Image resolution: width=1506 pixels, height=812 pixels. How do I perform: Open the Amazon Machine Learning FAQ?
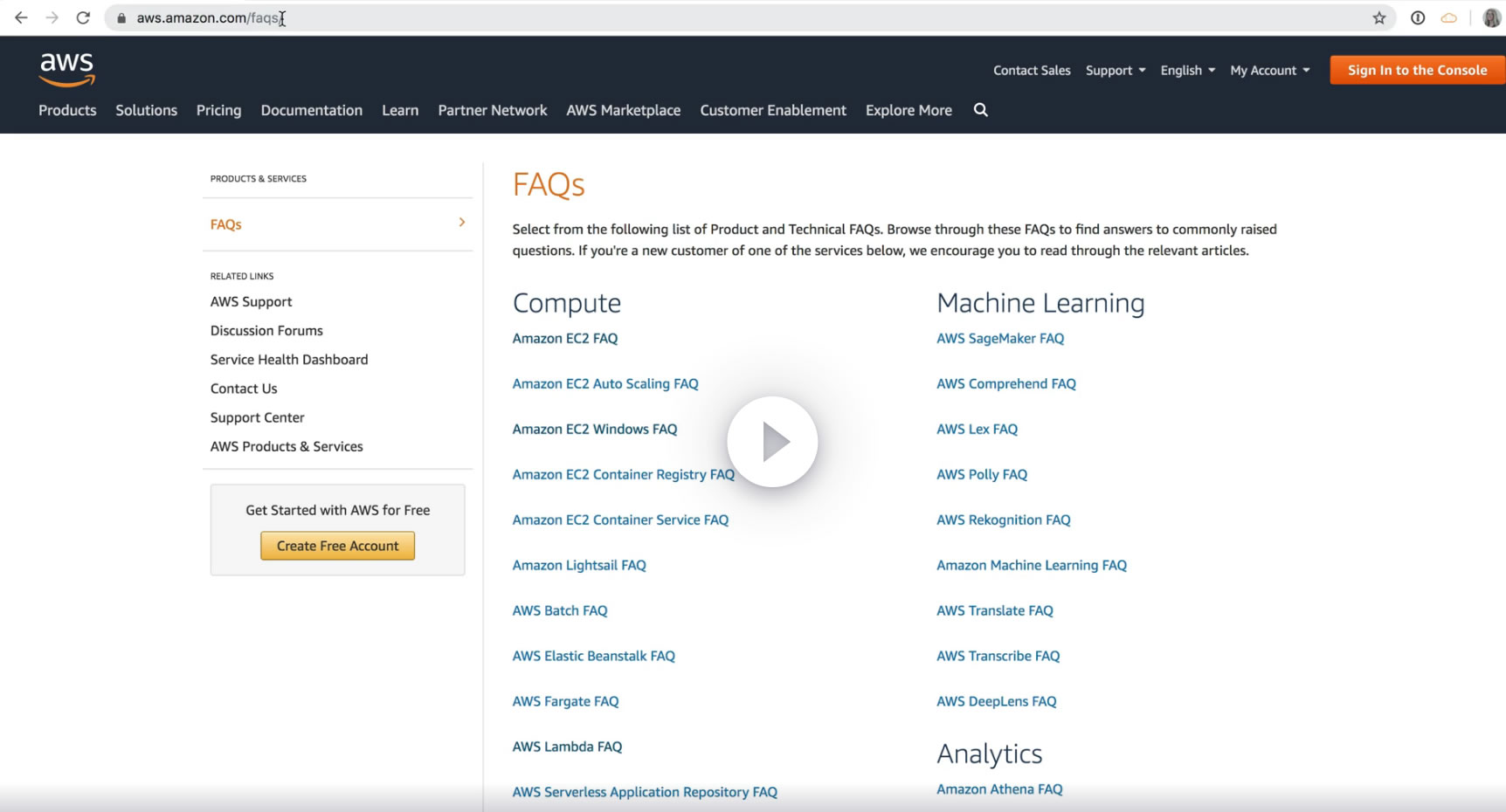click(1032, 565)
